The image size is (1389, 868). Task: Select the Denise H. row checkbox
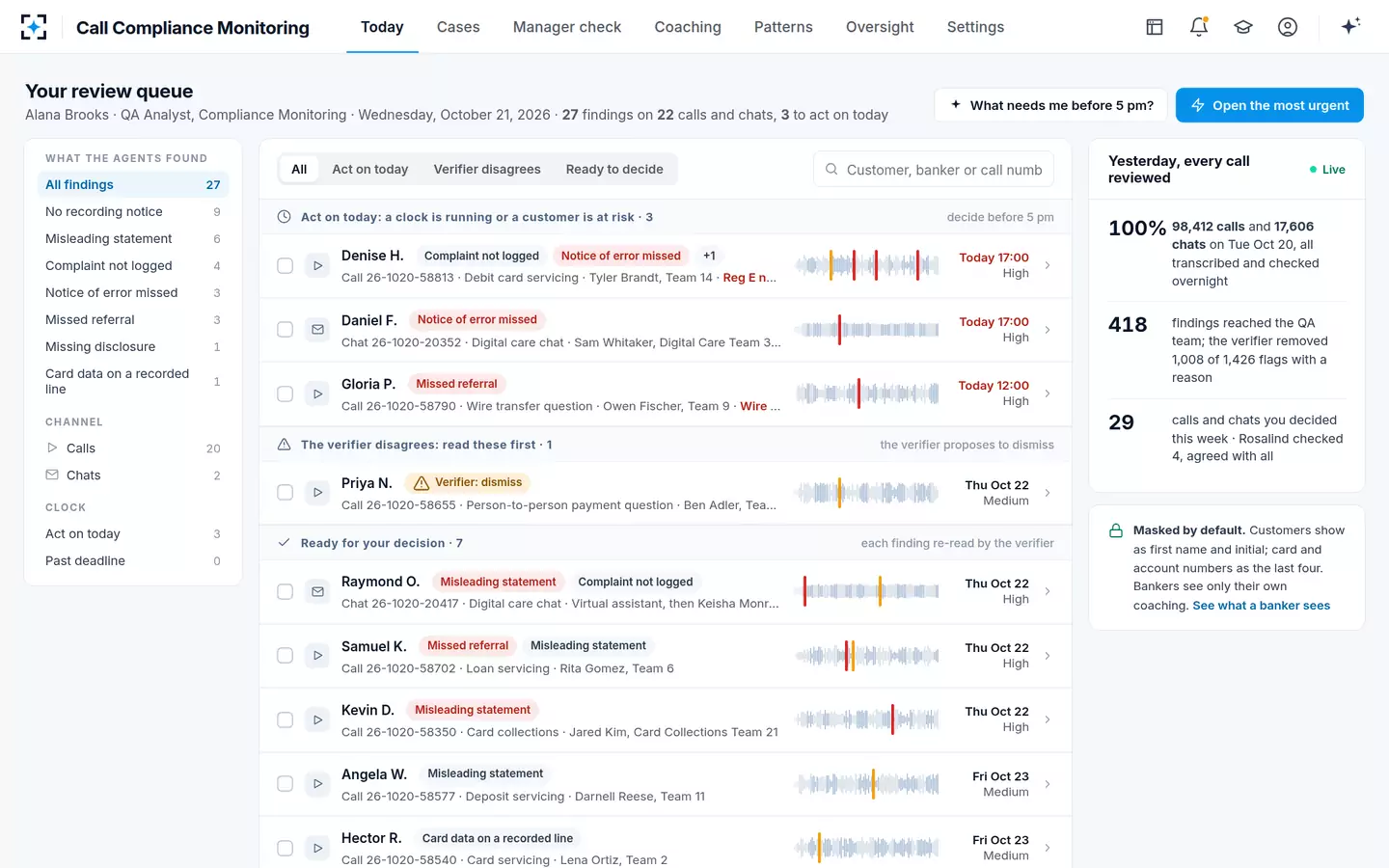[x=285, y=265]
